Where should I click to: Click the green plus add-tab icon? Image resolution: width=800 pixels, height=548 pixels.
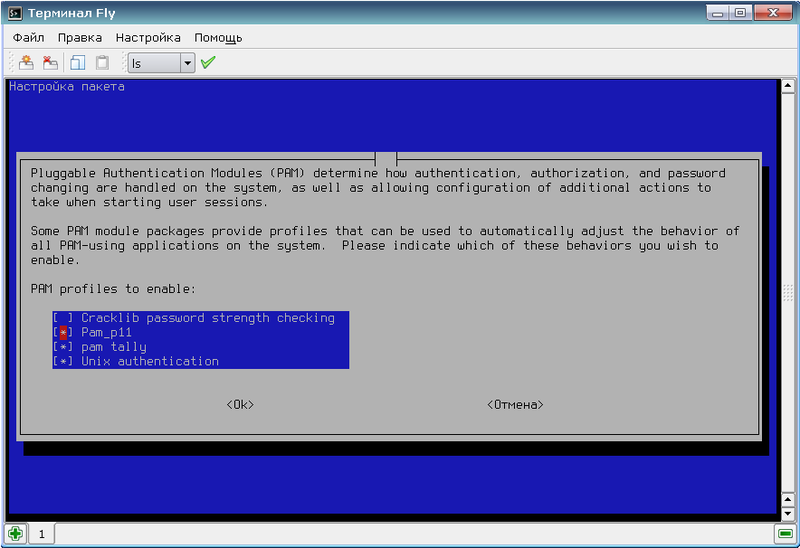pos(15,534)
